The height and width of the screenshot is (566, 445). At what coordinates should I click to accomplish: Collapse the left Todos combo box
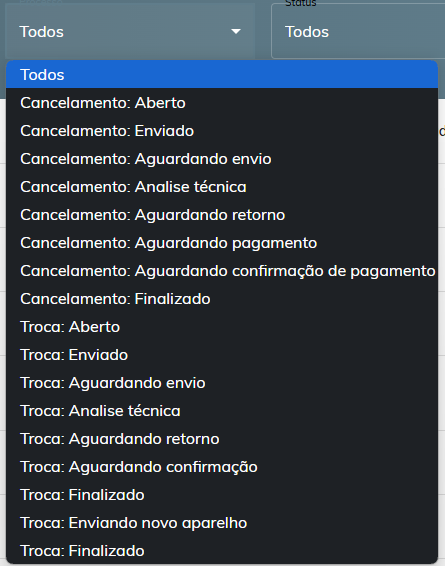(130, 32)
